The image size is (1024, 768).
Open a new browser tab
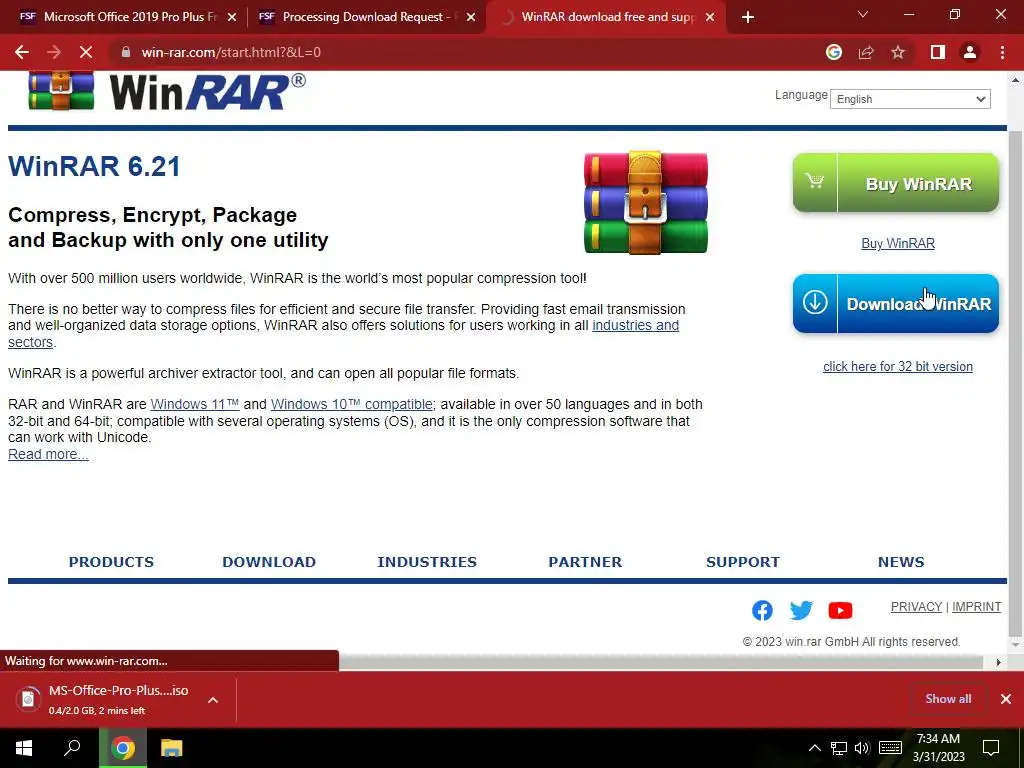tap(748, 18)
